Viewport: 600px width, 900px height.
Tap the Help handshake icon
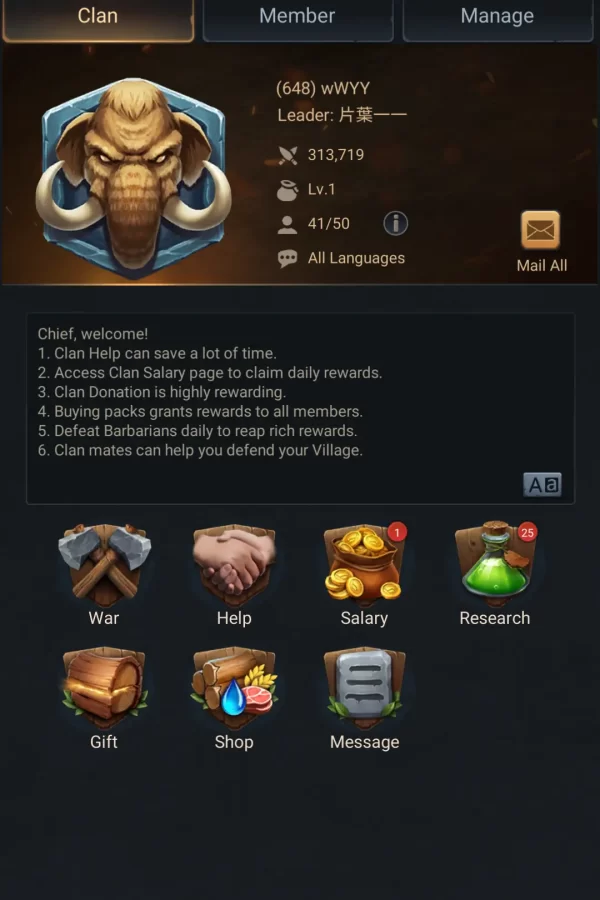tap(234, 565)
